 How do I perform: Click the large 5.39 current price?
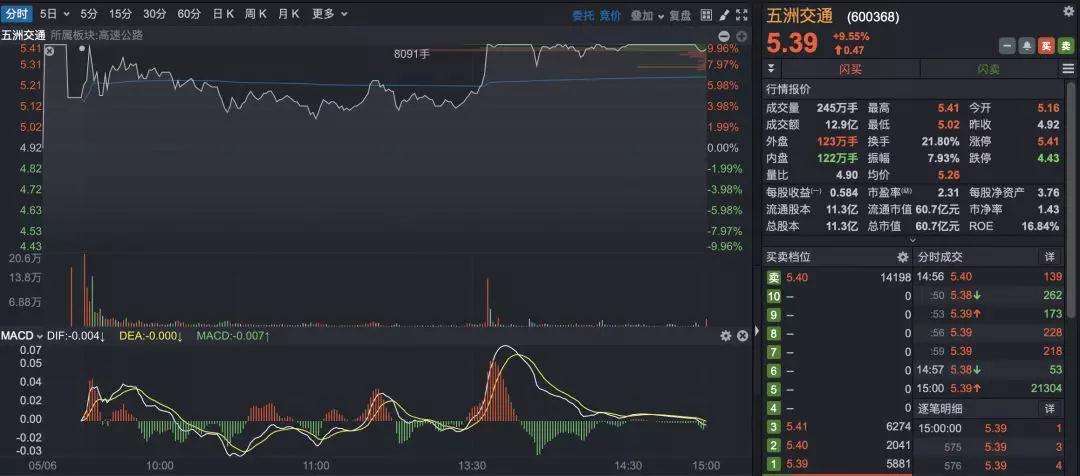(792, 44)
